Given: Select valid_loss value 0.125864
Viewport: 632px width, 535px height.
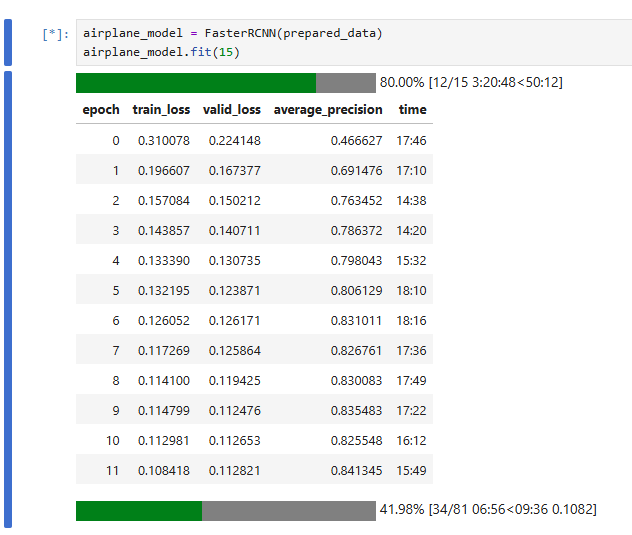Looking at the screenshot, I should tap(235, 351).
